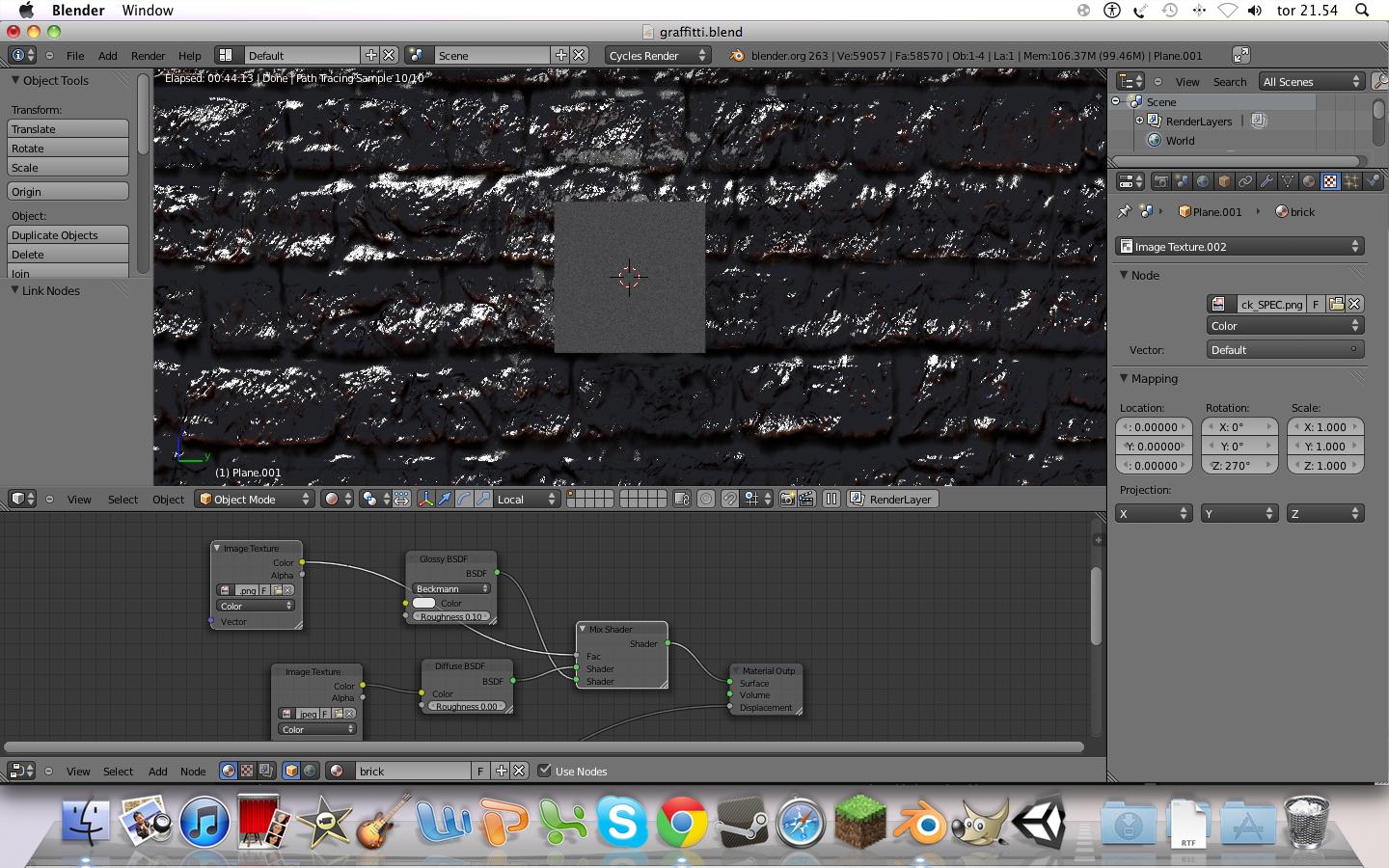This screenshot has height=868, width=1389.
Task: Launch Blender from the Dock
Action: [x=919, y=823]
